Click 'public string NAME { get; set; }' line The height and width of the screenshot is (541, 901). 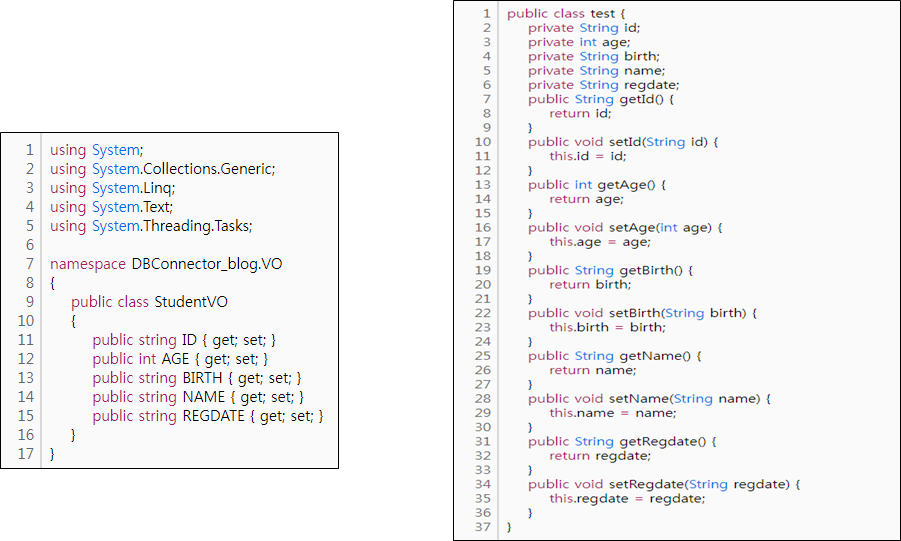[198, 397]
